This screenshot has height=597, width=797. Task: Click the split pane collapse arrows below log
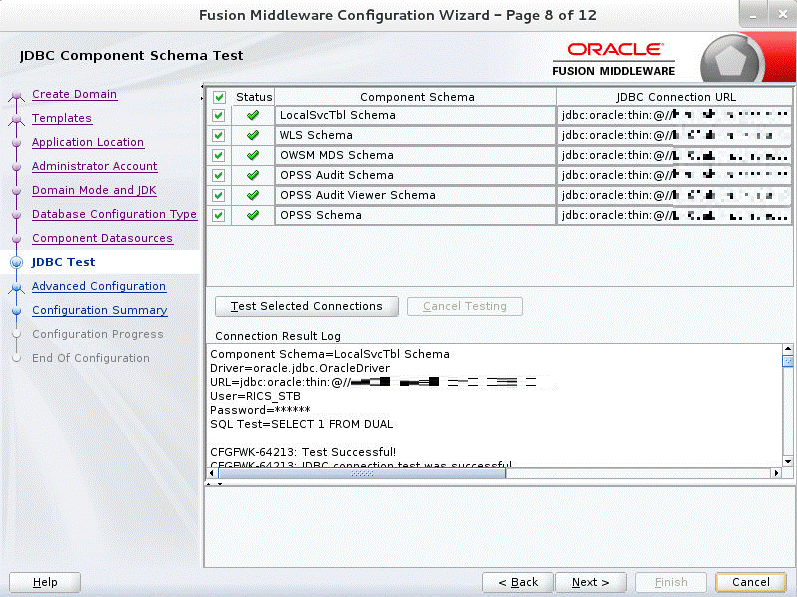click(x=214, y=484)
